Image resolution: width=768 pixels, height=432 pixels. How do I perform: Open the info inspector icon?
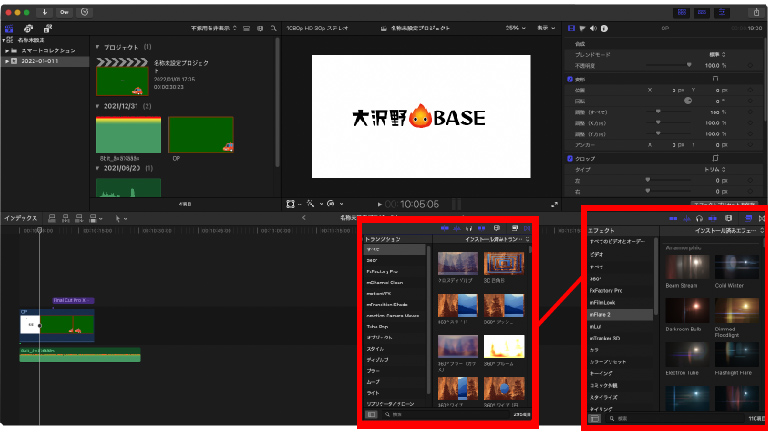tap(604, 28)
